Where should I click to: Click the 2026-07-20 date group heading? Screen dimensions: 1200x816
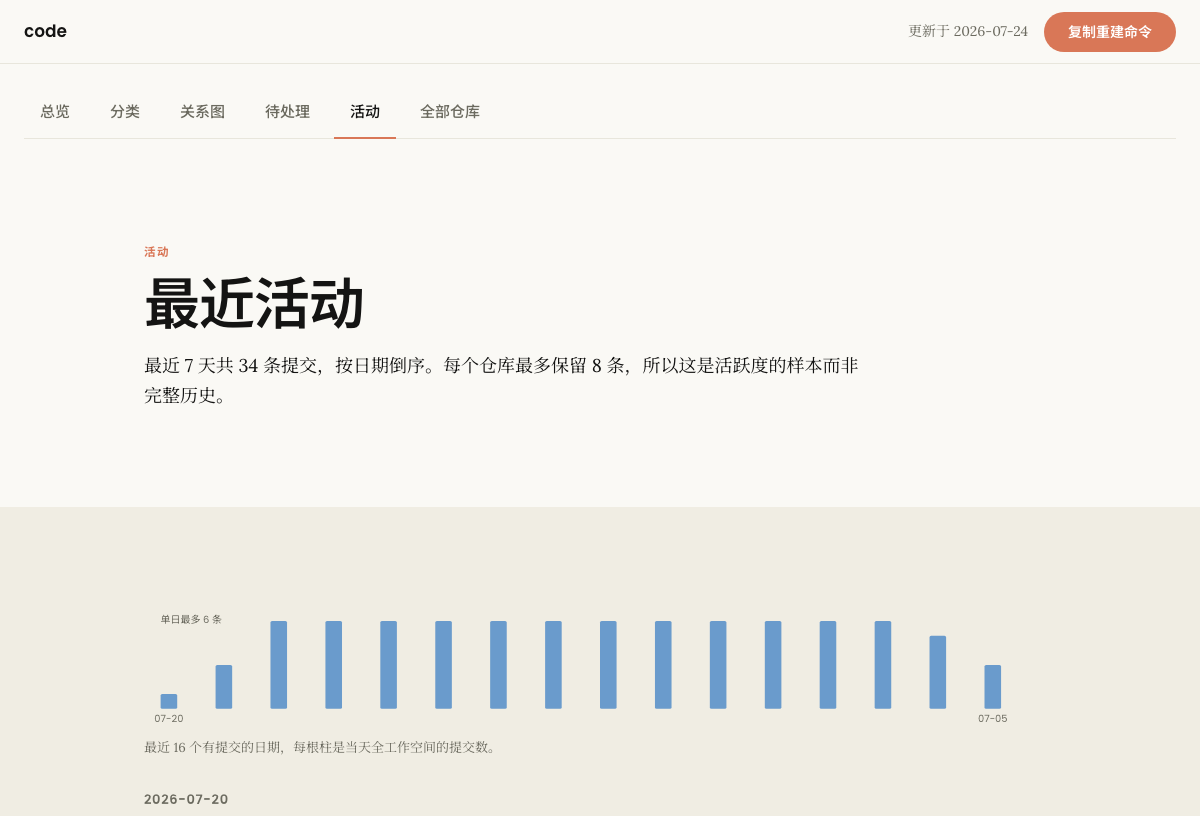[186, 799]
